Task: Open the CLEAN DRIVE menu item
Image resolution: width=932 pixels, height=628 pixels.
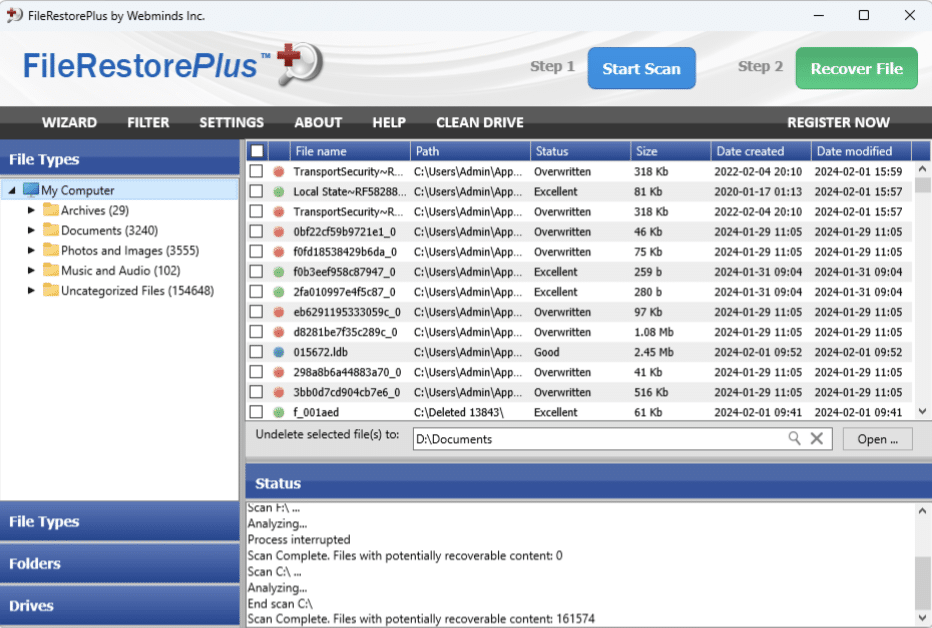Action: [479, 122]
